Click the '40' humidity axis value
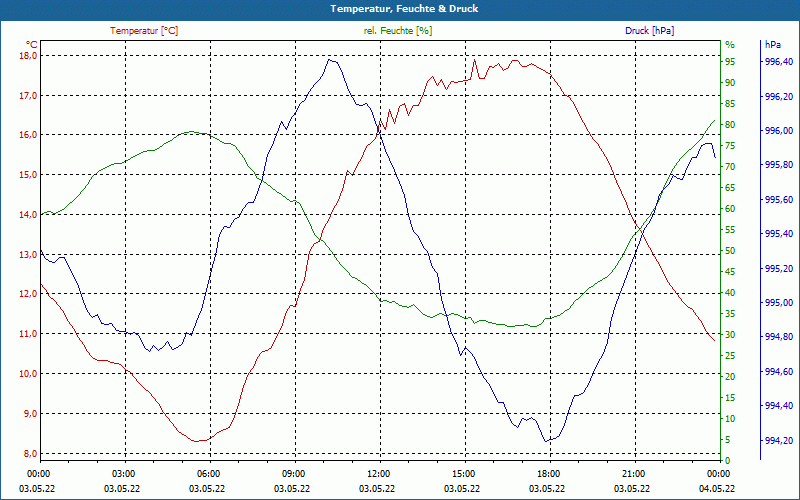 point(730,292)
